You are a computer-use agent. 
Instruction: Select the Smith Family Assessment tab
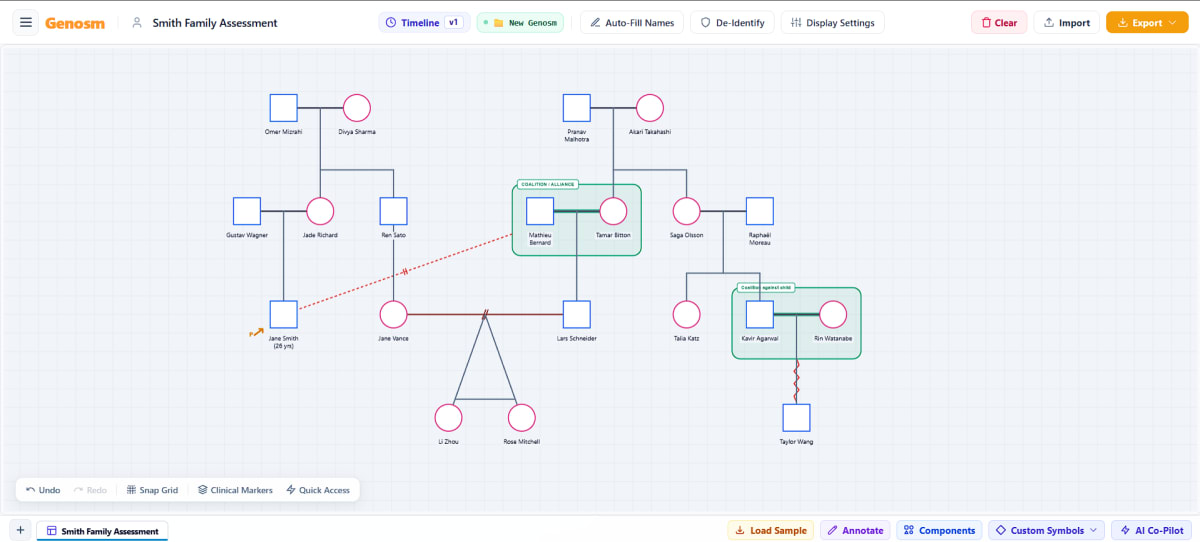pos(102,531)
